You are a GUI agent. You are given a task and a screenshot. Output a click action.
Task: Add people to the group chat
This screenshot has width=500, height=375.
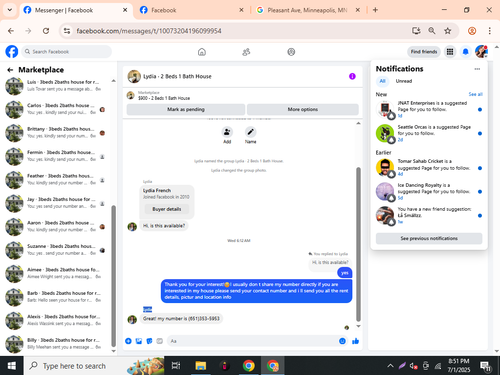pos(227,132)
